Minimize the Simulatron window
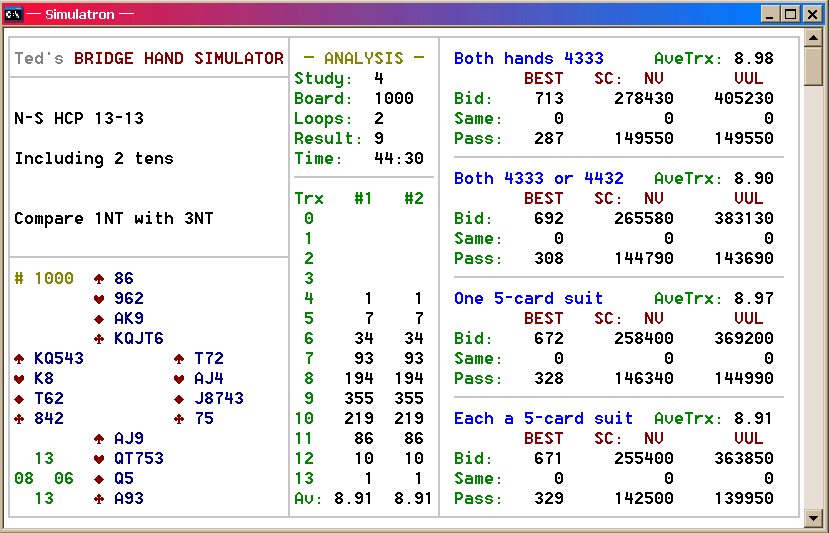 coord(771,14)
